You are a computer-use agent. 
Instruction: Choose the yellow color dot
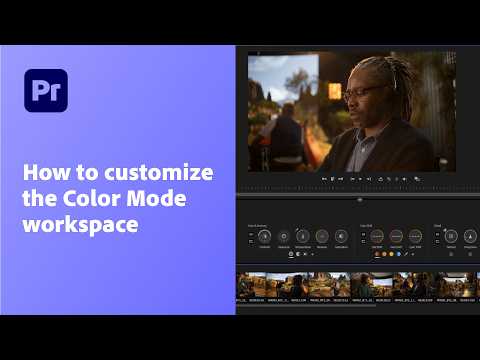click(x=391, y=254)
